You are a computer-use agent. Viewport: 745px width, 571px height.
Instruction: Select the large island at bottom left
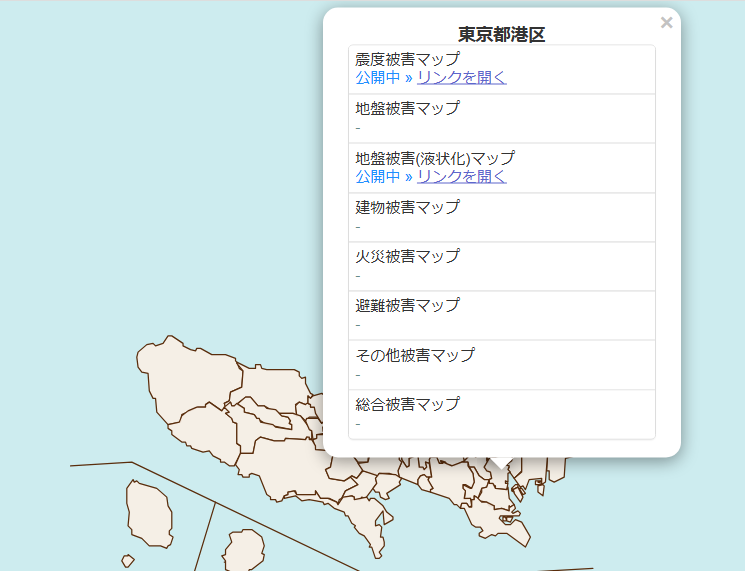[148, 512]
